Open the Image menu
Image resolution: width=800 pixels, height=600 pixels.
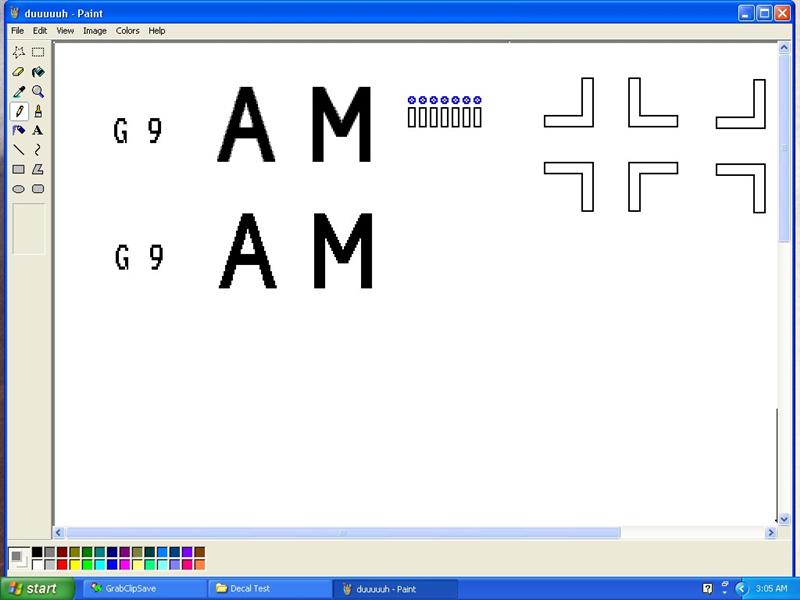(95, 31)
